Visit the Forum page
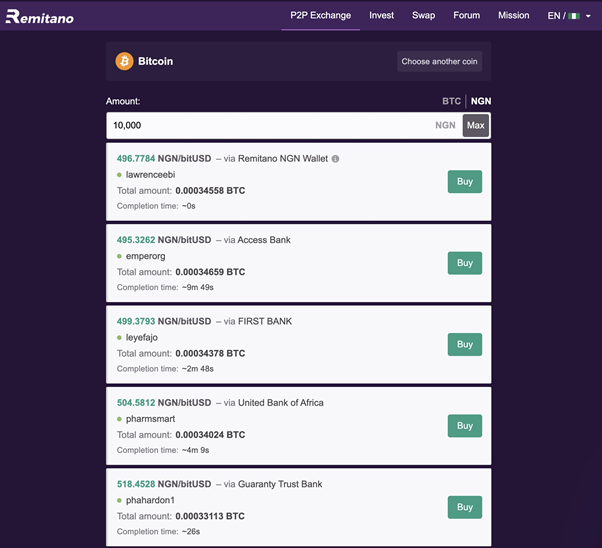602x548 pixels. point(466,15)
